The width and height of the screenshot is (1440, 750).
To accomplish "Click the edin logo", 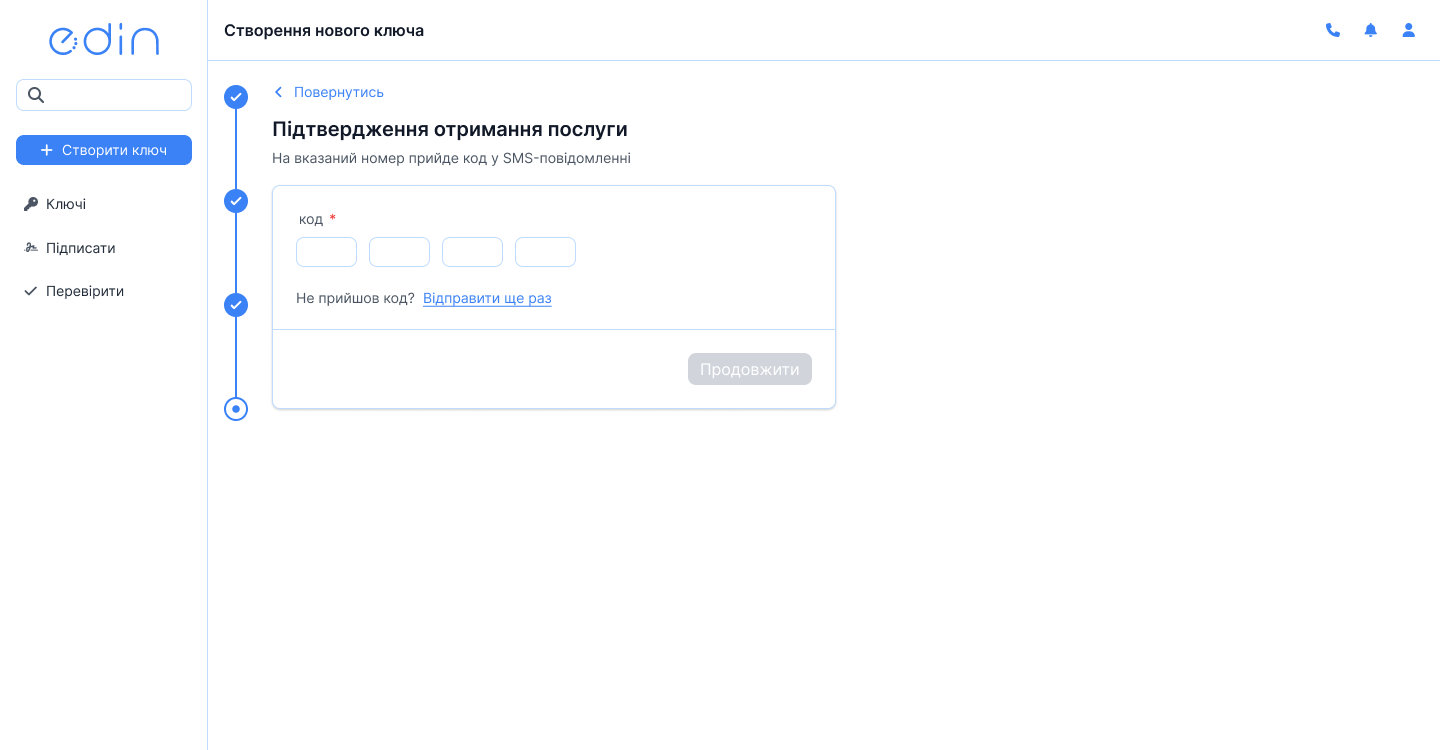I will click(x=104, y=39).
